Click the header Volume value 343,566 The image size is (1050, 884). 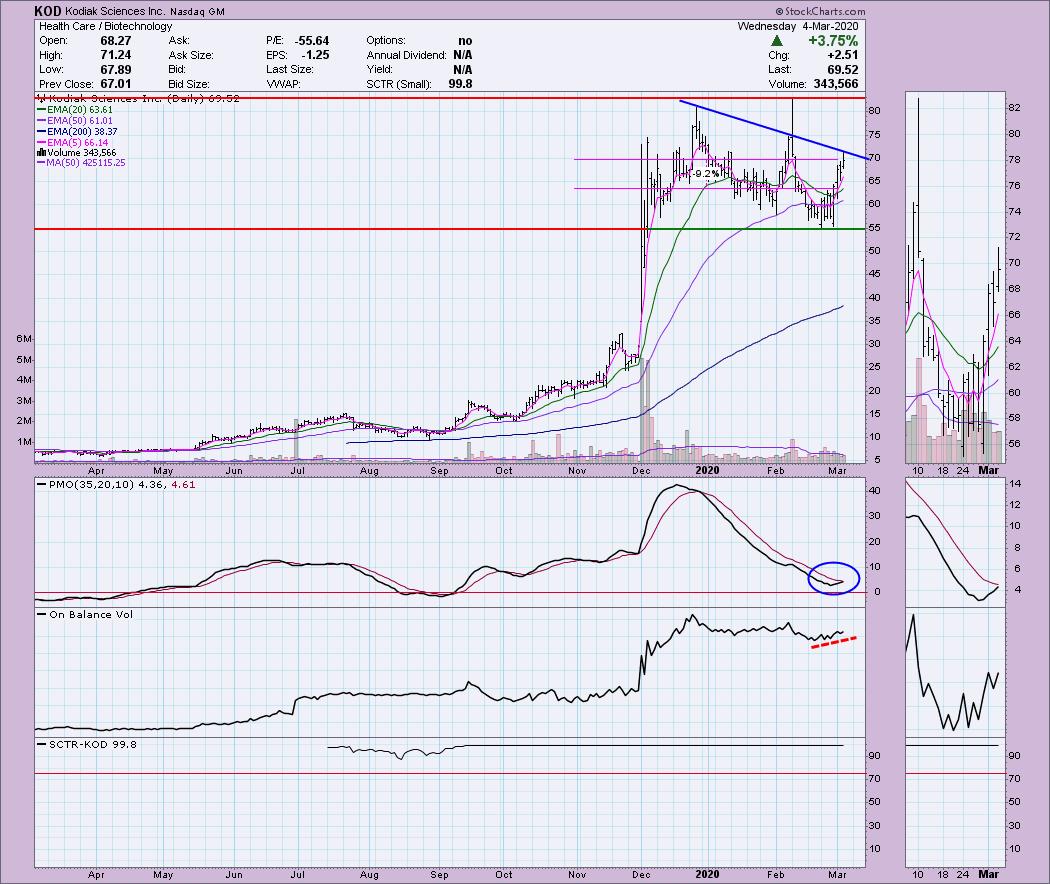pyautogui.click(x=836, y=84)
